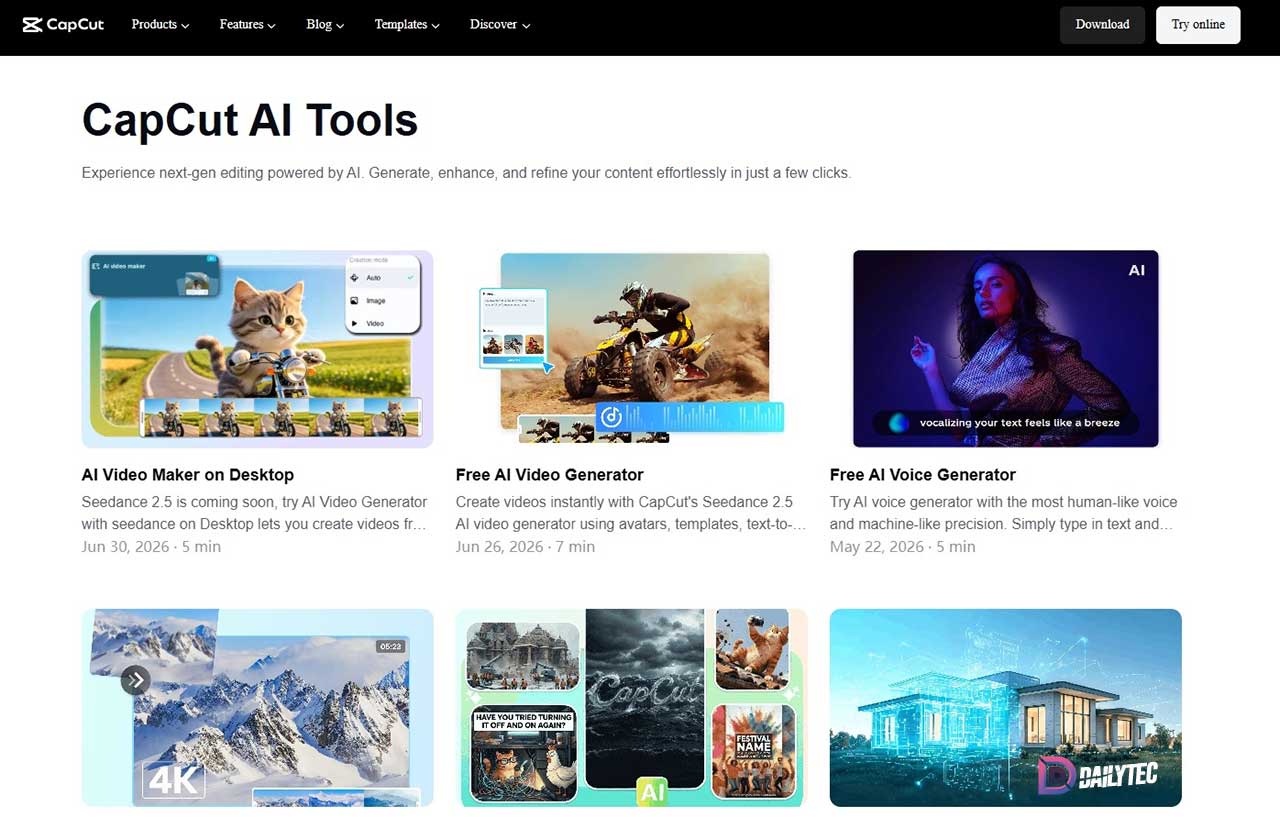Open Free AI Voice Generator article title
The height and width of the screenshot is (817, 1280).
tap(922, 475)
